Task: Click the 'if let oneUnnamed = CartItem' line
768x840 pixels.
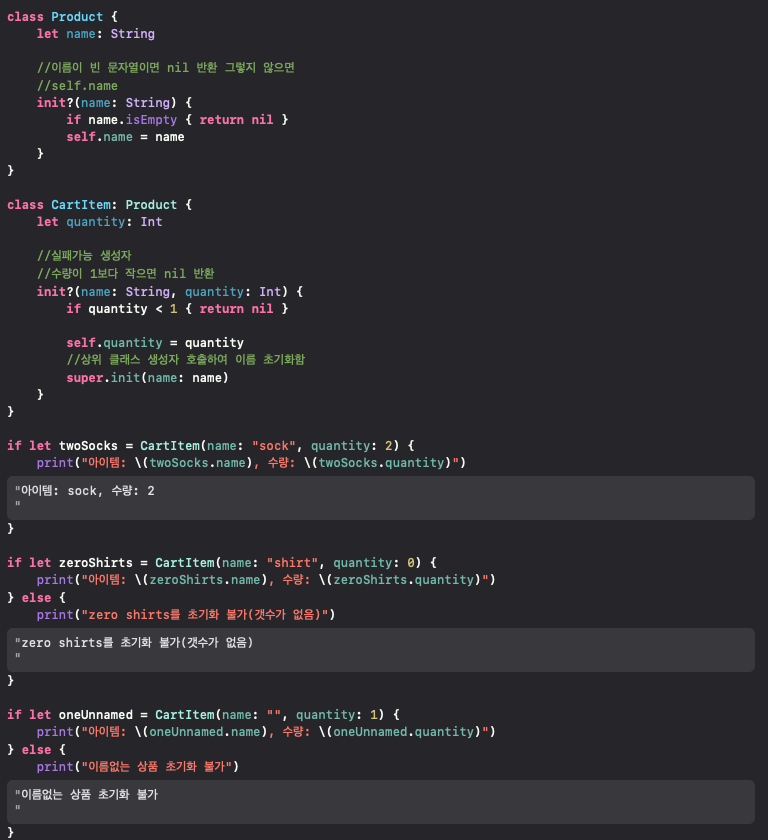Action: pyautogui.click(x=203, y=715)
